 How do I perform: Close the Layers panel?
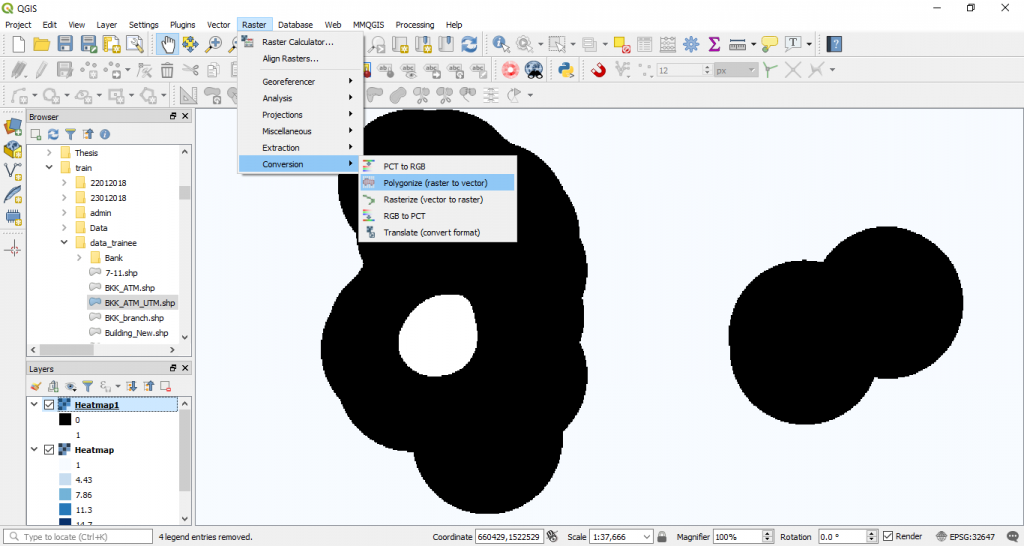[185, 368]
